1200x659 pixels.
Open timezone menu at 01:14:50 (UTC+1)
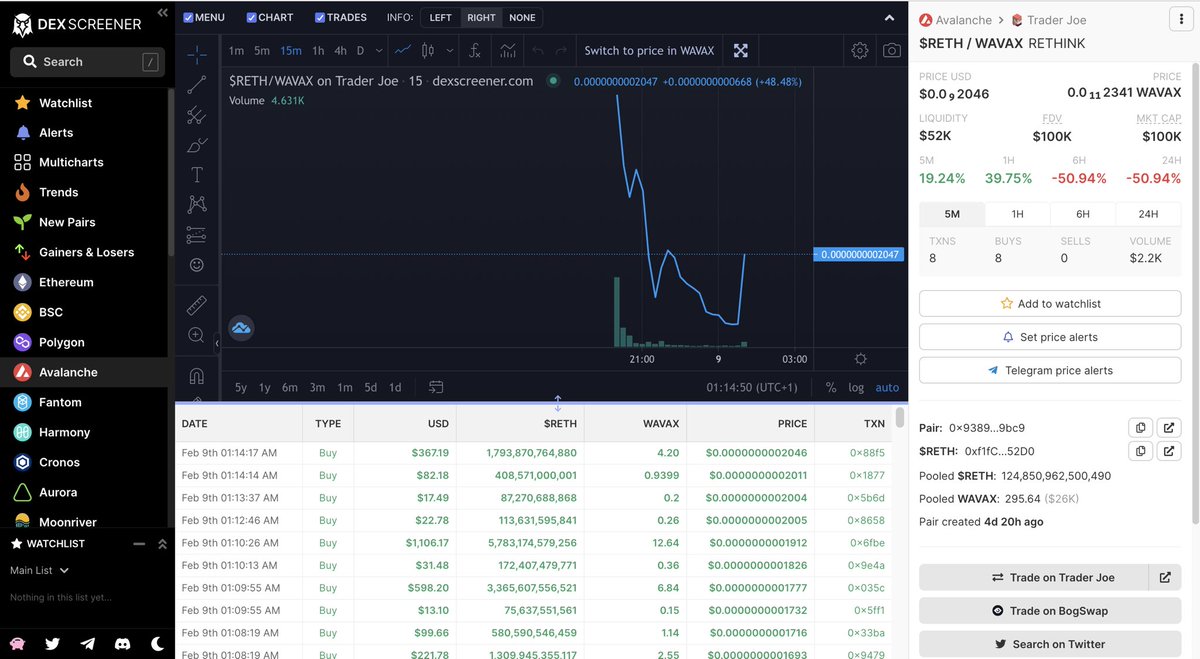coord(752,387)
